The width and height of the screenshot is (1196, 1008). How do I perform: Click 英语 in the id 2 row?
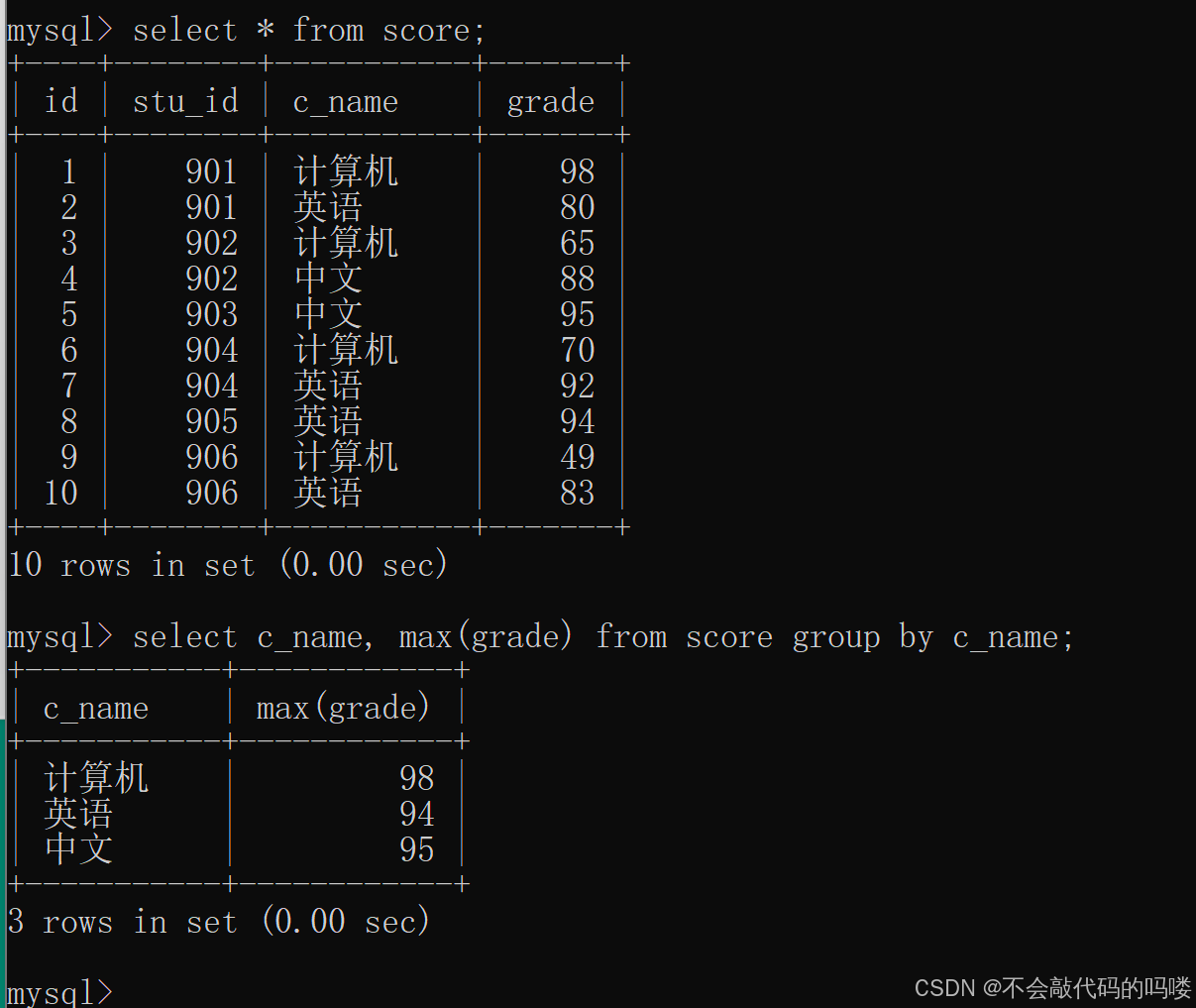point(328,207)
